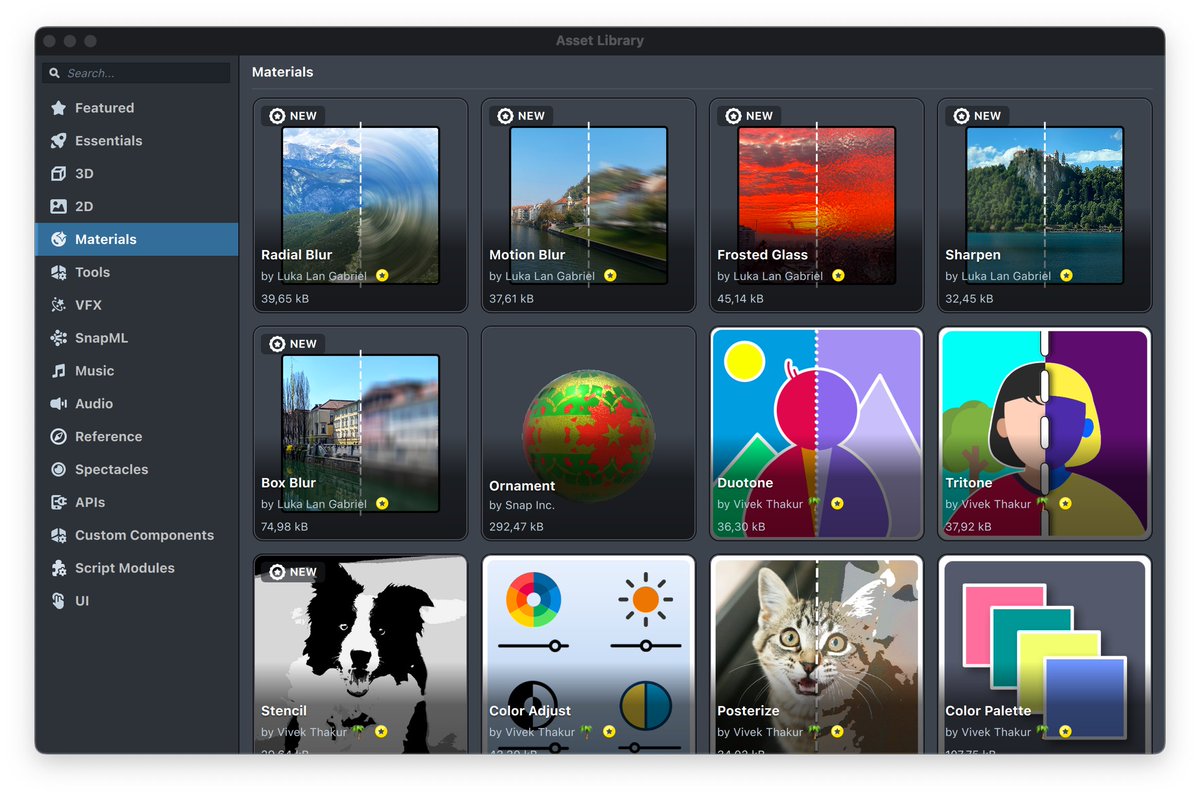Click the APIs icon
The width and height of the screenshot is (1200, 797).
tap(58, 502)
